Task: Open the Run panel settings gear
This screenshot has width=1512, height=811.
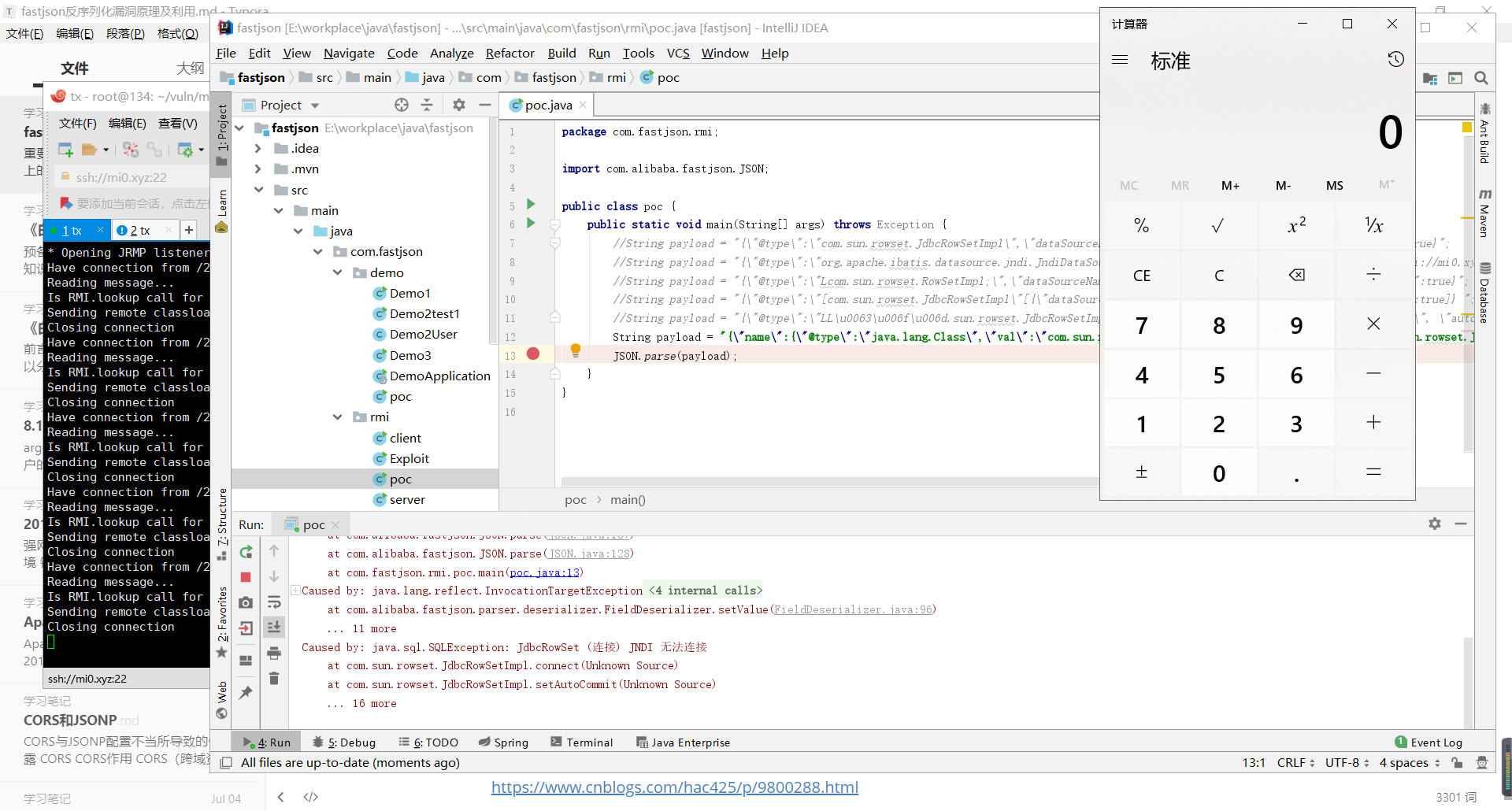Action: click(x=1435, y=524)
